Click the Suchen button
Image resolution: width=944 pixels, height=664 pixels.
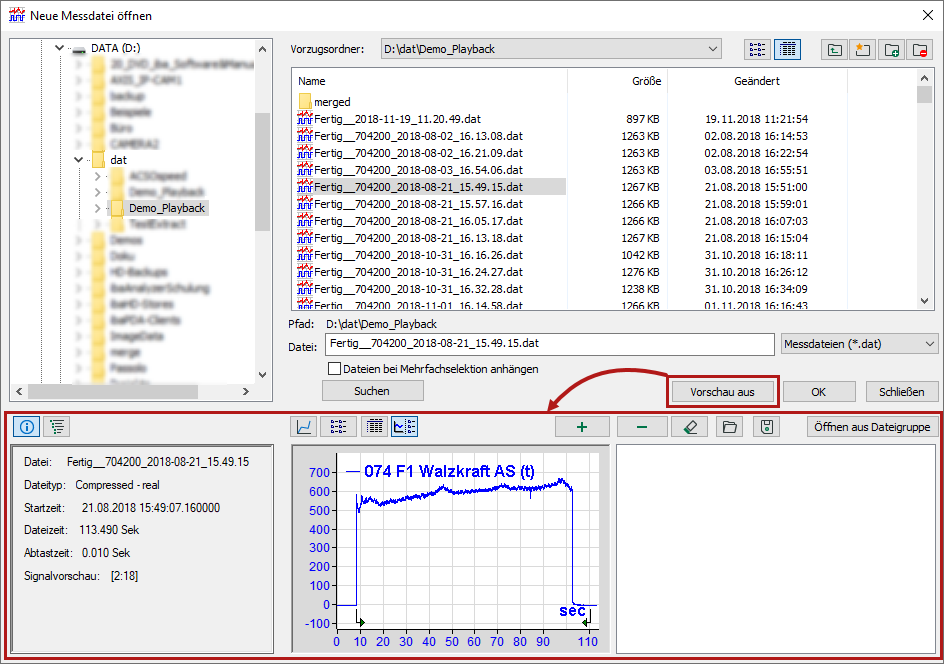point(373,391)
